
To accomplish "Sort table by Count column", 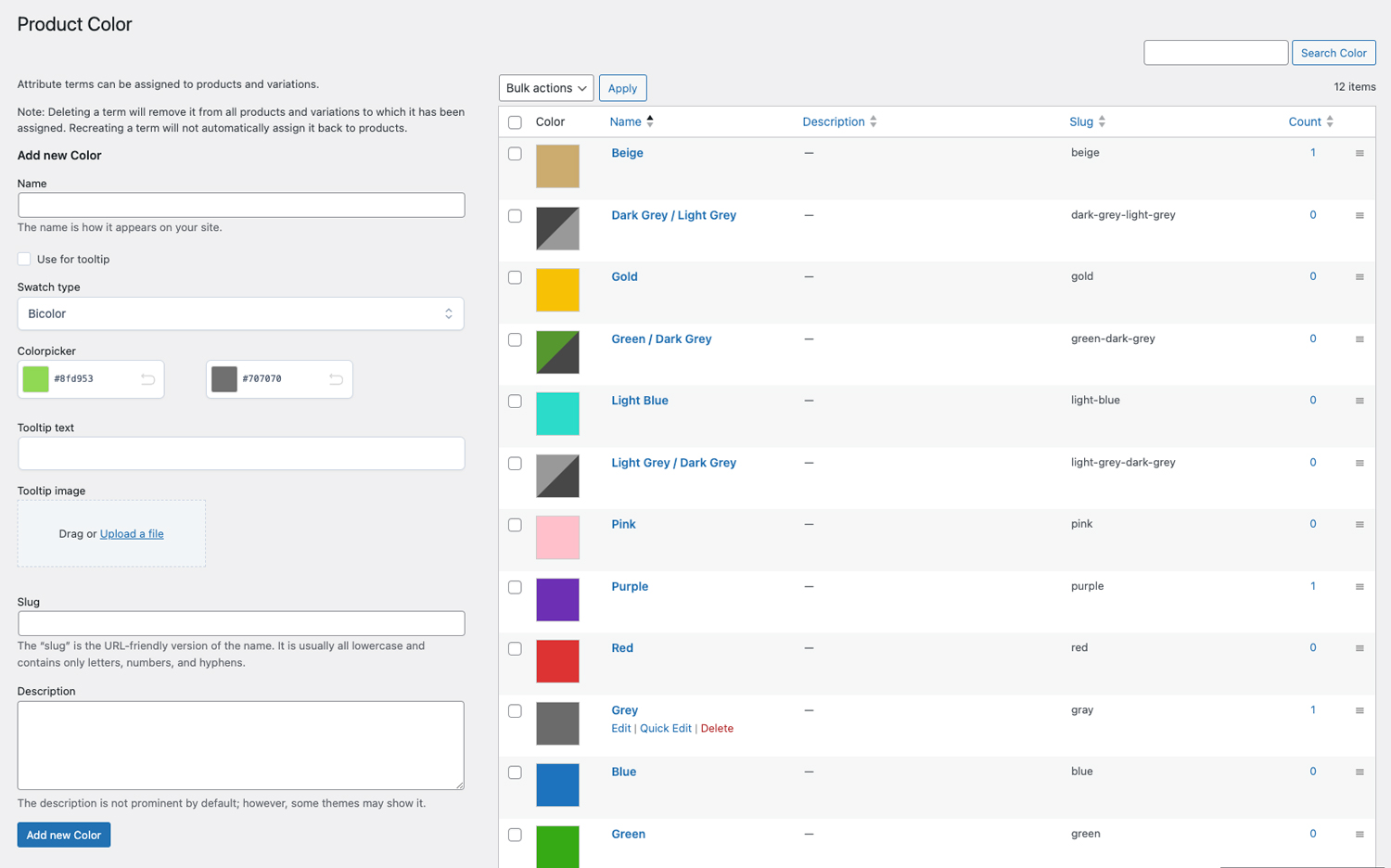I will [x=1305, y=121].
